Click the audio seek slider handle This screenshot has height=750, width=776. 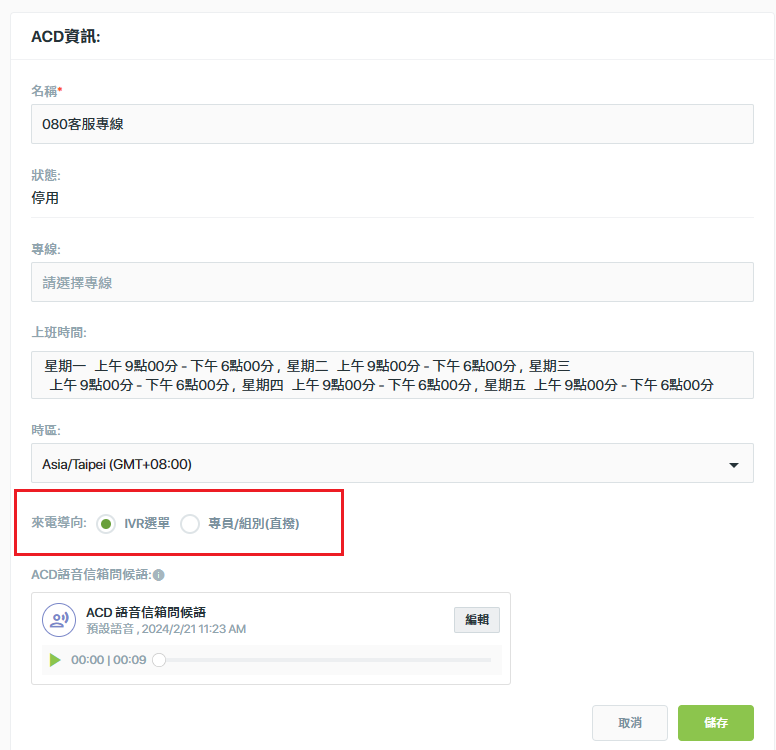coord(159,660)
